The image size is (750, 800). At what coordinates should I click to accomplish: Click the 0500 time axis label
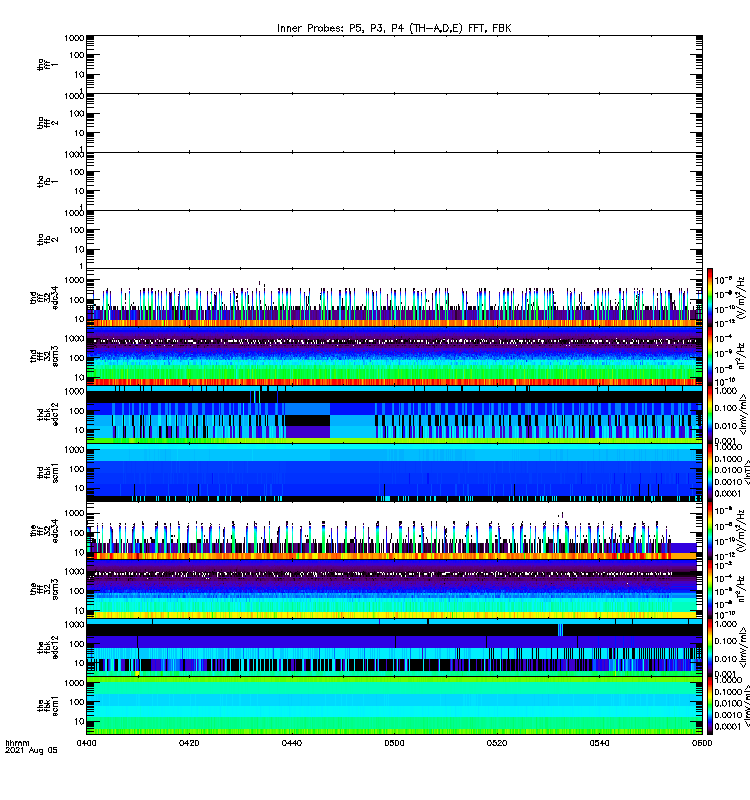click(x=394, y=743)
